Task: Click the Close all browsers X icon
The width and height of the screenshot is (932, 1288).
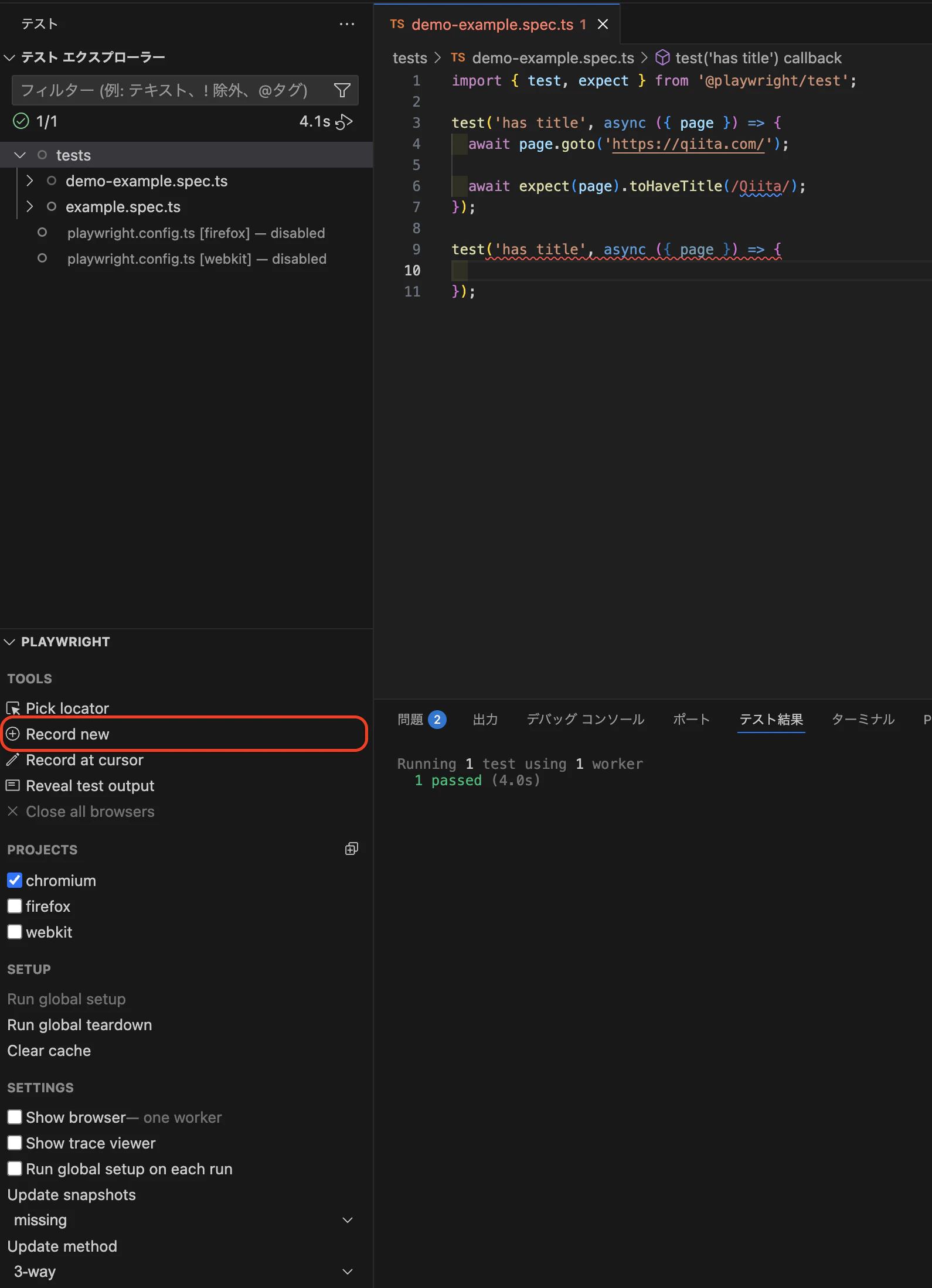Action: pyautogui.click(x=13, y=811)
